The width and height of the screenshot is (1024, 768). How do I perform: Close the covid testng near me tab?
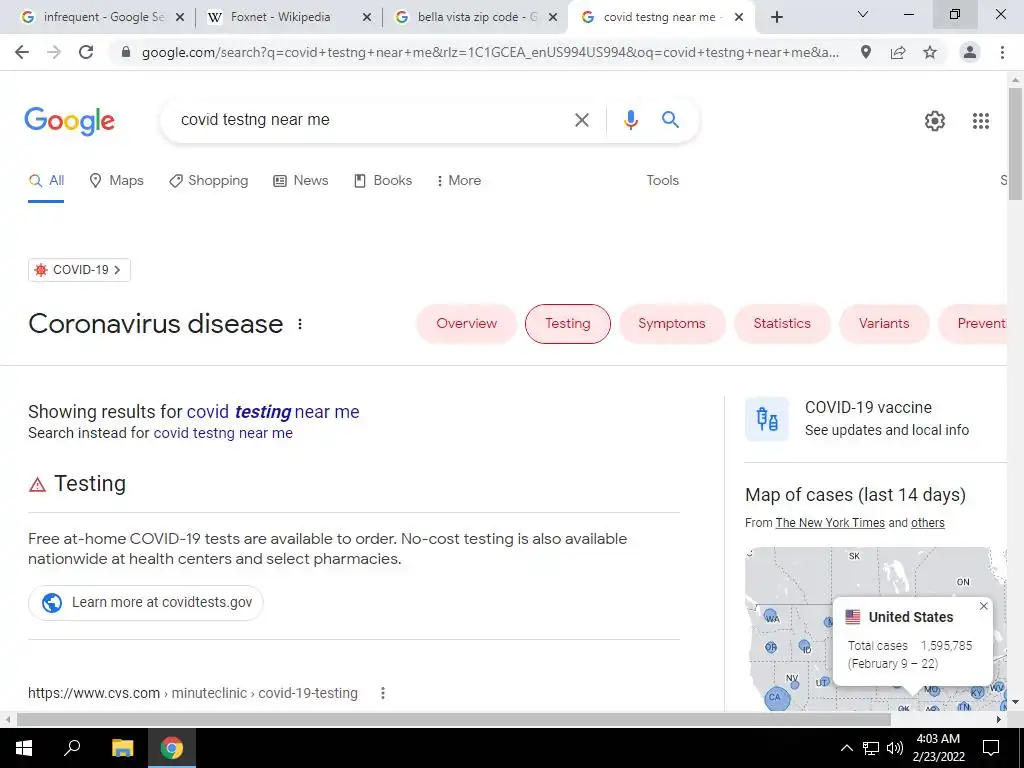pyautogui.click(x=739, y=18)
